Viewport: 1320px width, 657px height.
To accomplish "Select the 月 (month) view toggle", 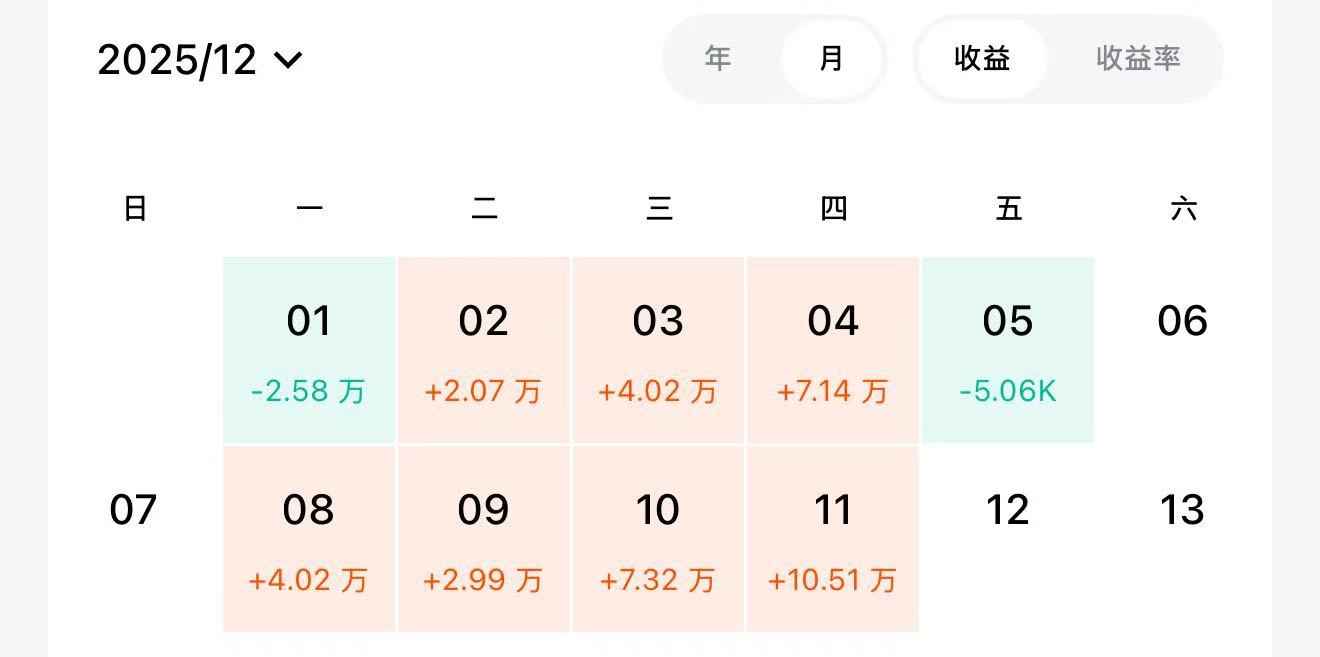I will click(831, 59).
